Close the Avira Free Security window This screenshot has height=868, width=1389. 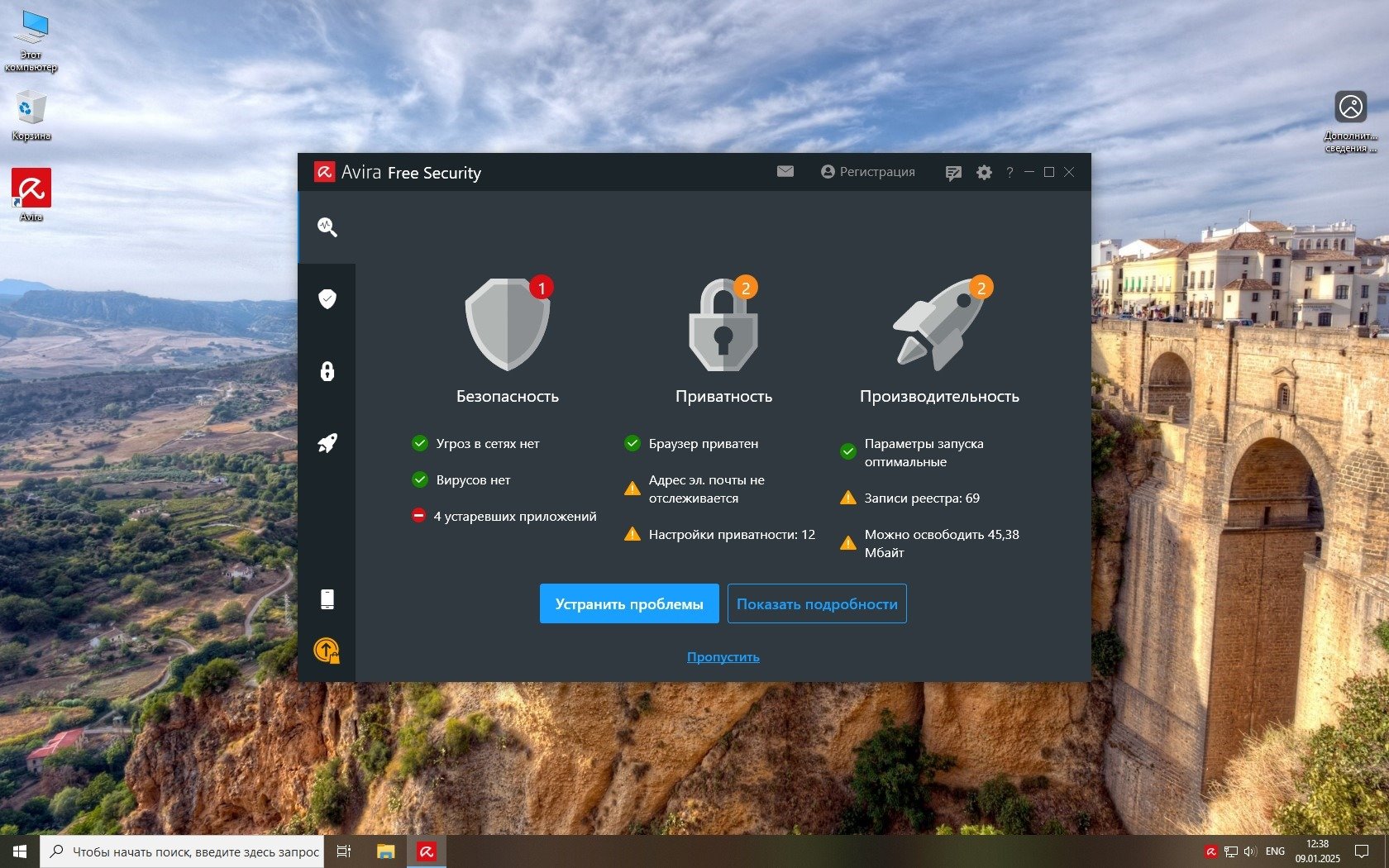pyautogui.click(x=1069, y=172)
